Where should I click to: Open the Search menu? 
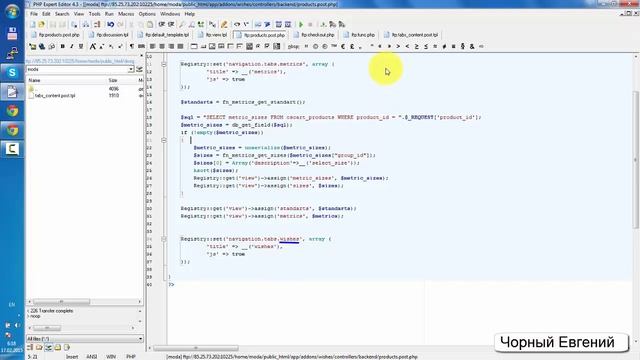point(62,14)
